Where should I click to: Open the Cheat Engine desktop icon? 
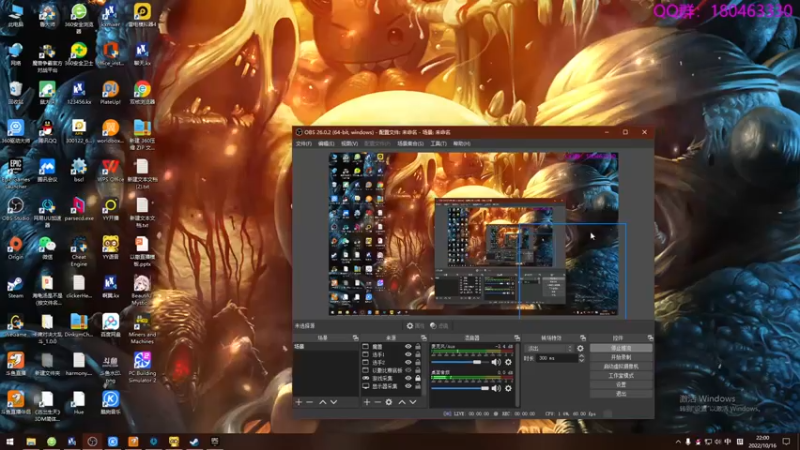[x=79, y=252]
